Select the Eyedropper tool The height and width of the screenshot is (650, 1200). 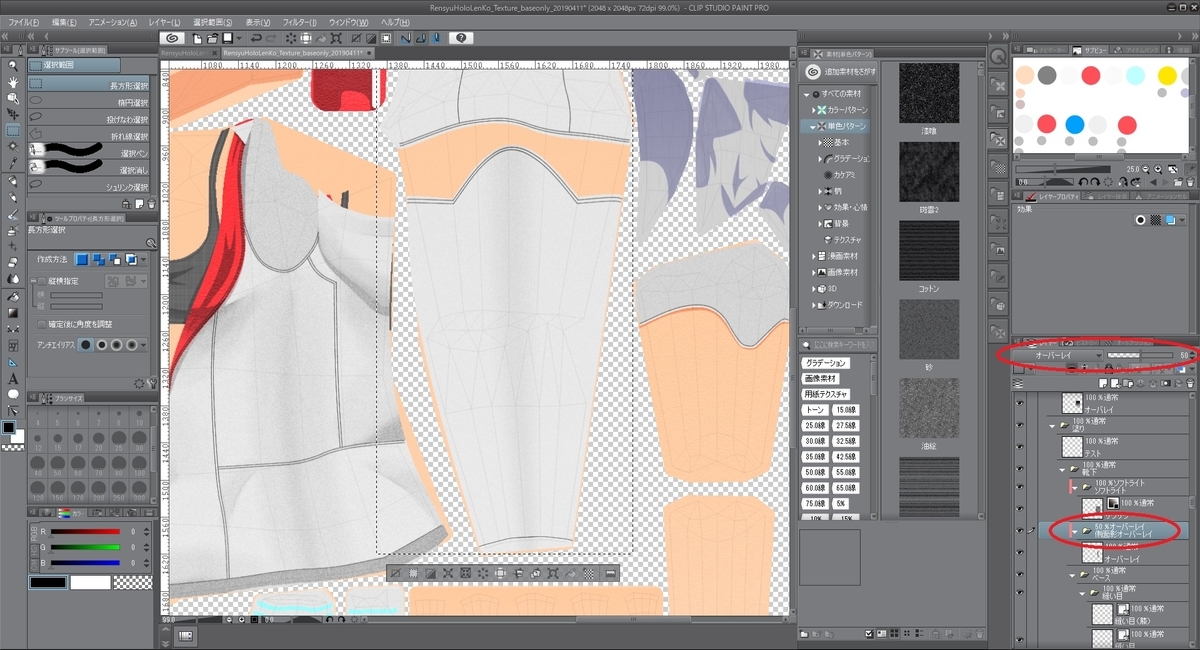click(13, 163)
